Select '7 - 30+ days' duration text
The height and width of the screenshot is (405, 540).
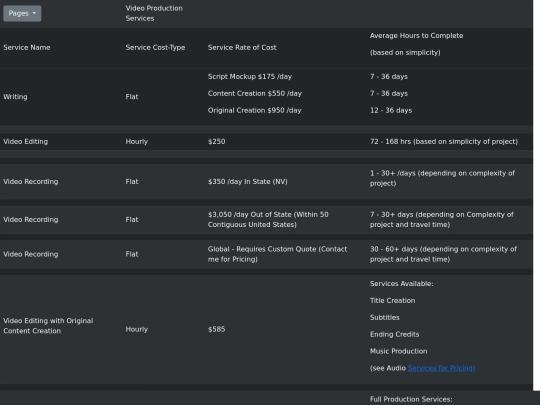tap(392, 215)
